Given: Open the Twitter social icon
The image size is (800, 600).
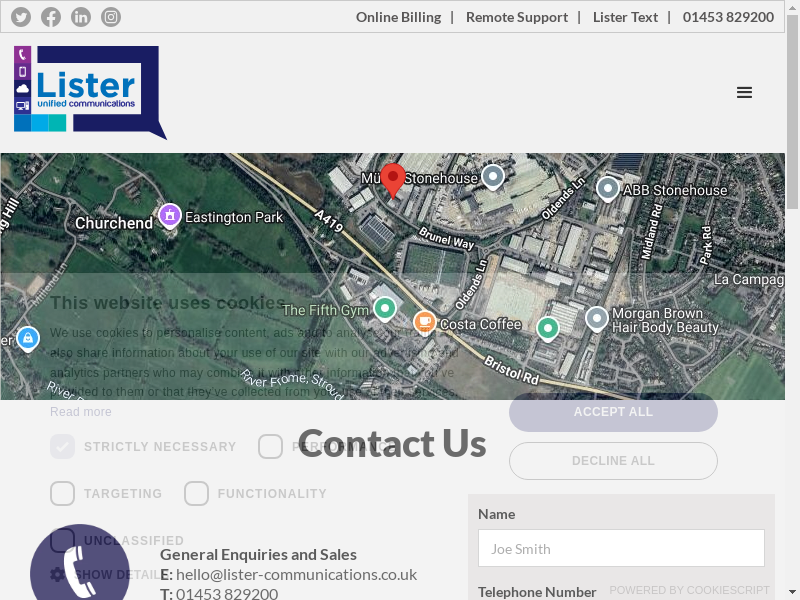Looking at the screenshot, I should tap(21, 17).
